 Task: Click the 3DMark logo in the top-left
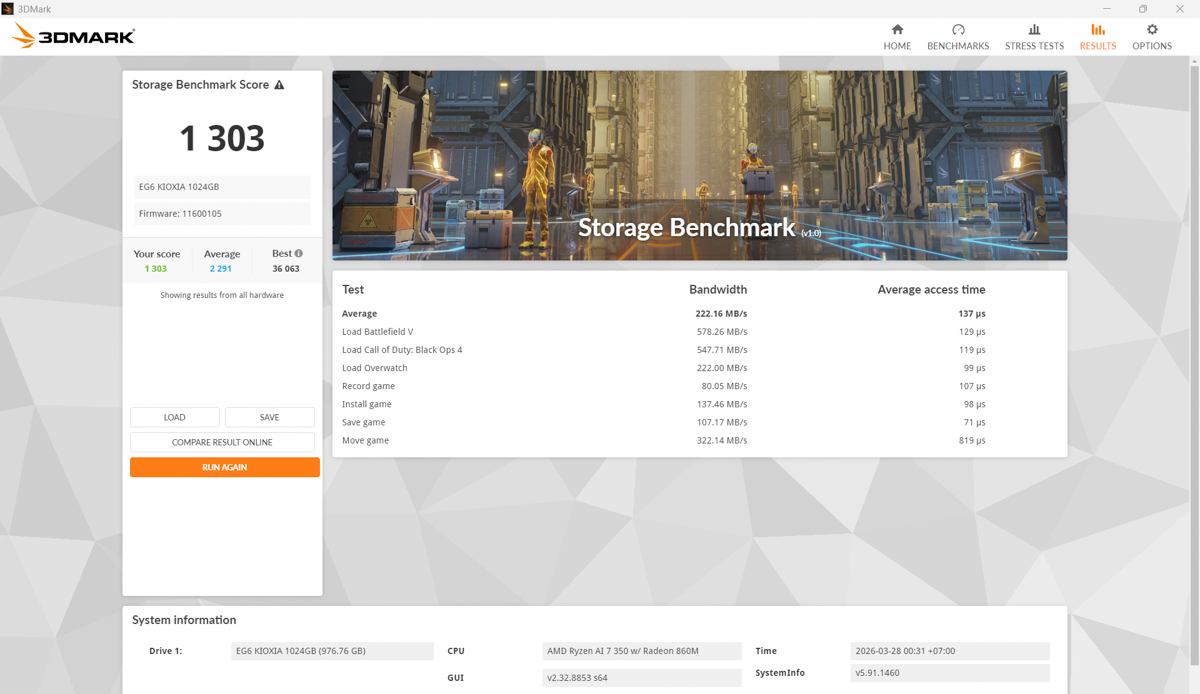coord(71,36)
